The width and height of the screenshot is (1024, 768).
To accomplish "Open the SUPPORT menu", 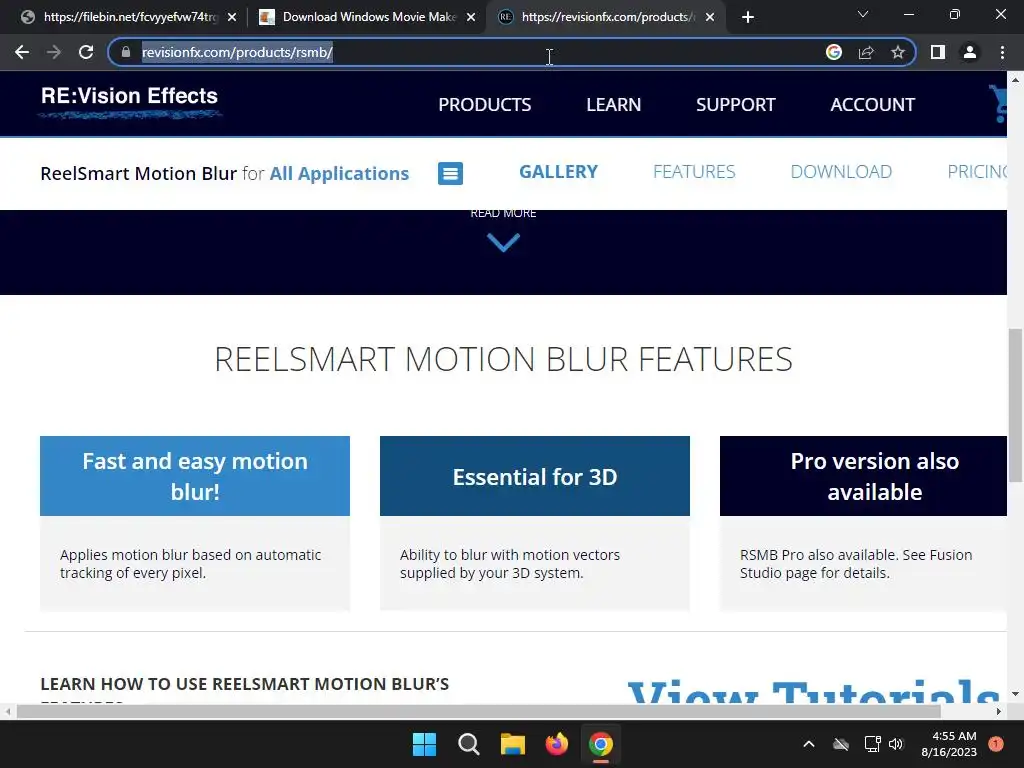I will point(735,104).
